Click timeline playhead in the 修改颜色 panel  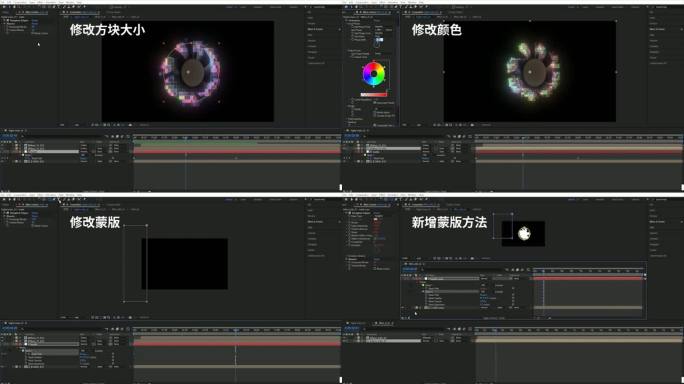click(x=523, y=138)
